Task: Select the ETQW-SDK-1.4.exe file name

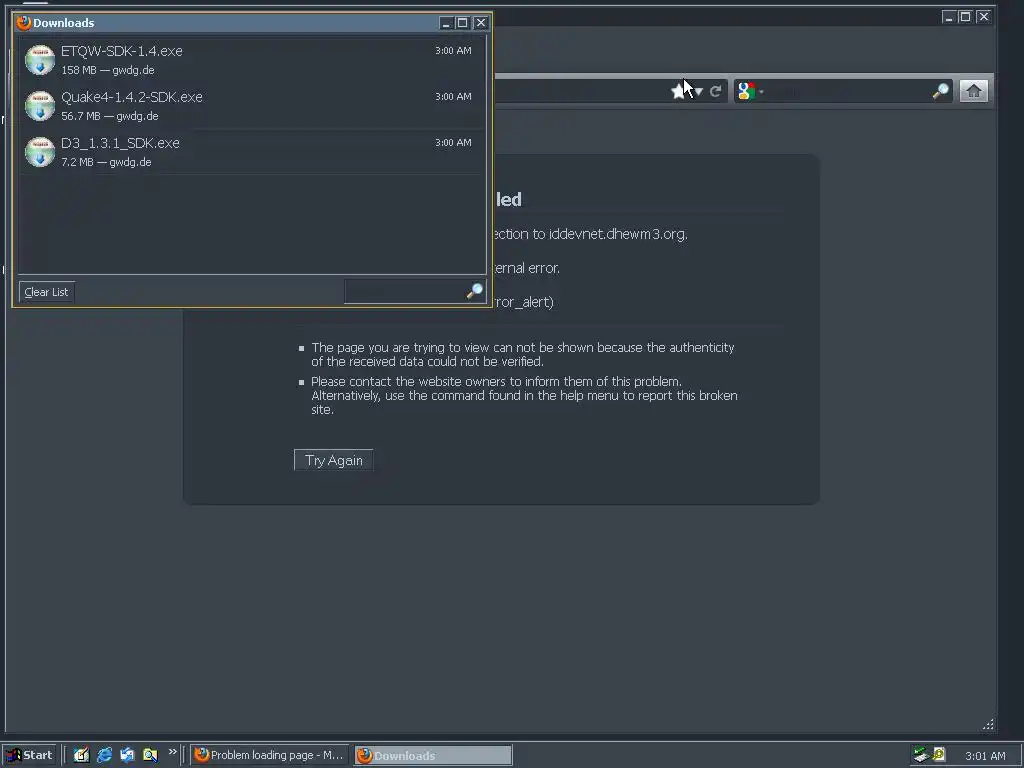Action: coord(121,51)
